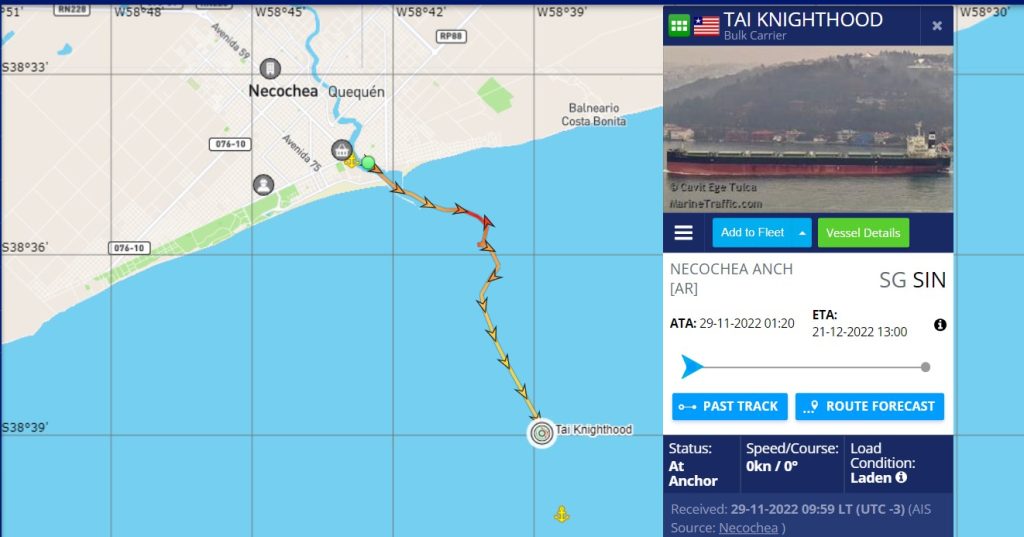Click the shopping basket map marker

tap(342, 150)
